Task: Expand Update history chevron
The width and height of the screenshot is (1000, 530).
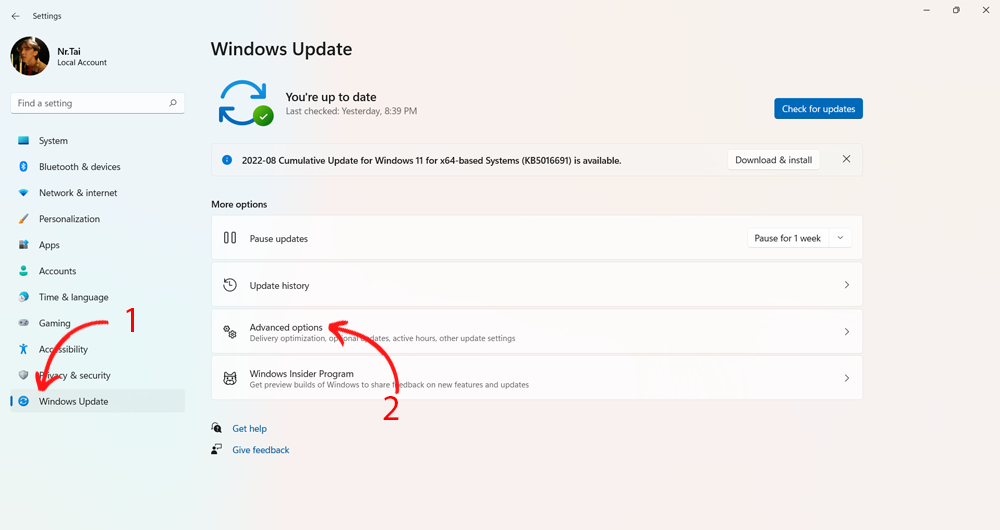Action: click(847, 285)
